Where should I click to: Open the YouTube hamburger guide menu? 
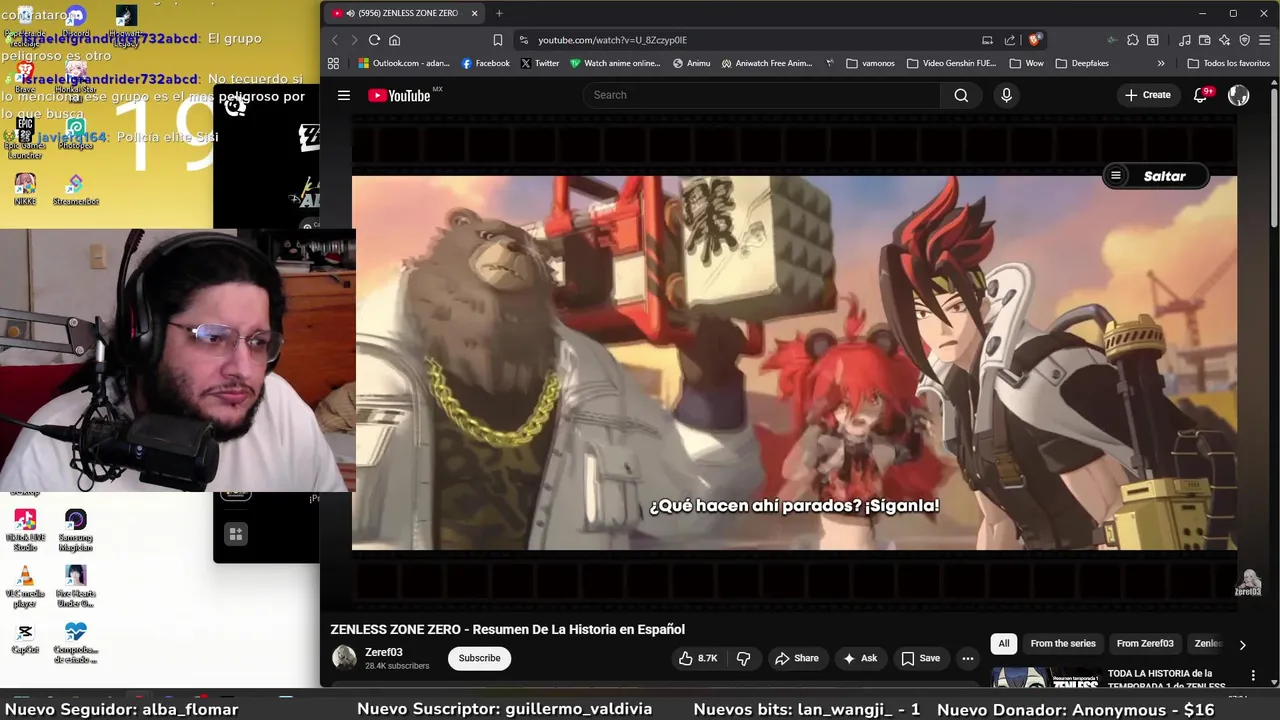pyautogui.click(x=343, y=95)
